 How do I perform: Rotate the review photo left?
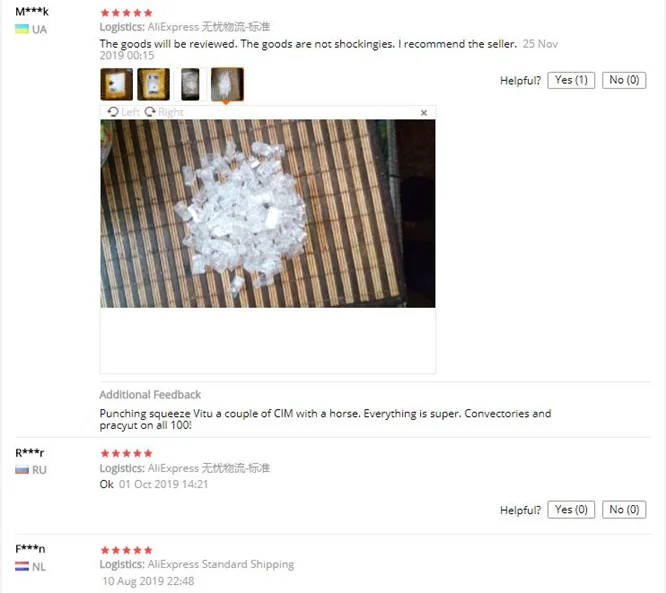(x=123, y=112)
